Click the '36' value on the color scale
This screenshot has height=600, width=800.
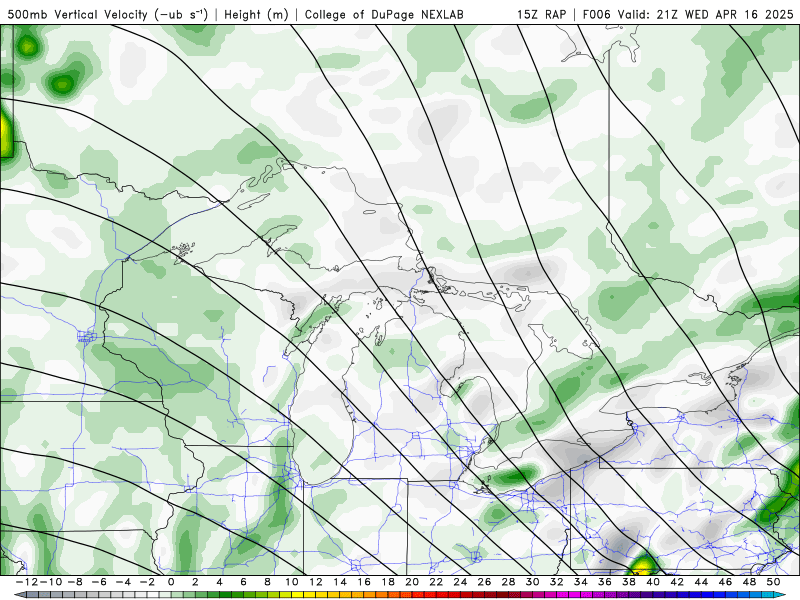[605, 582]
